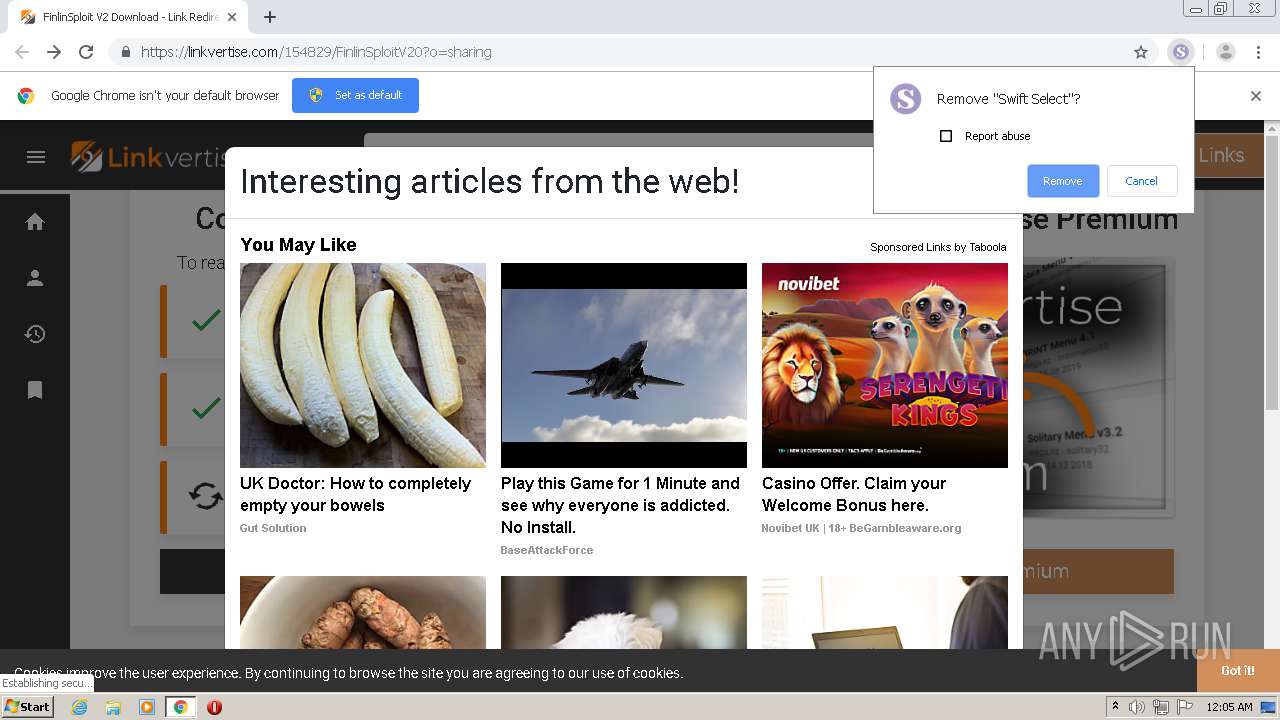Cancel removing the Swift Select extension
The height and width of the screenshot is (720, 1280).
[1141, 181]
